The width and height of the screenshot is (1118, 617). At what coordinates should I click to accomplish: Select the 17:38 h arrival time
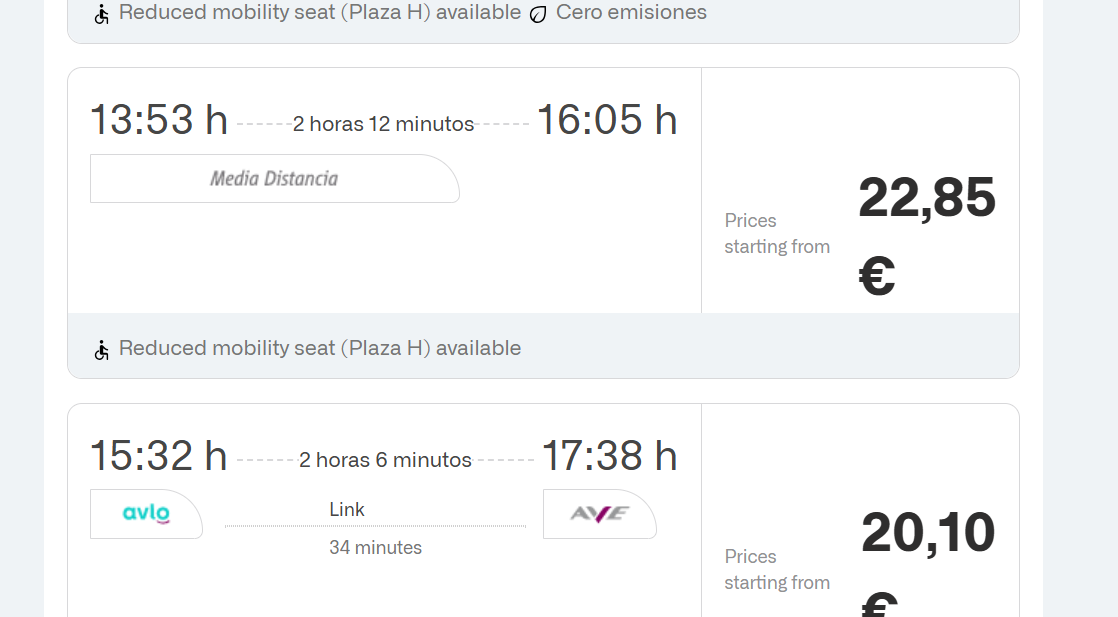tap(609, 456)
